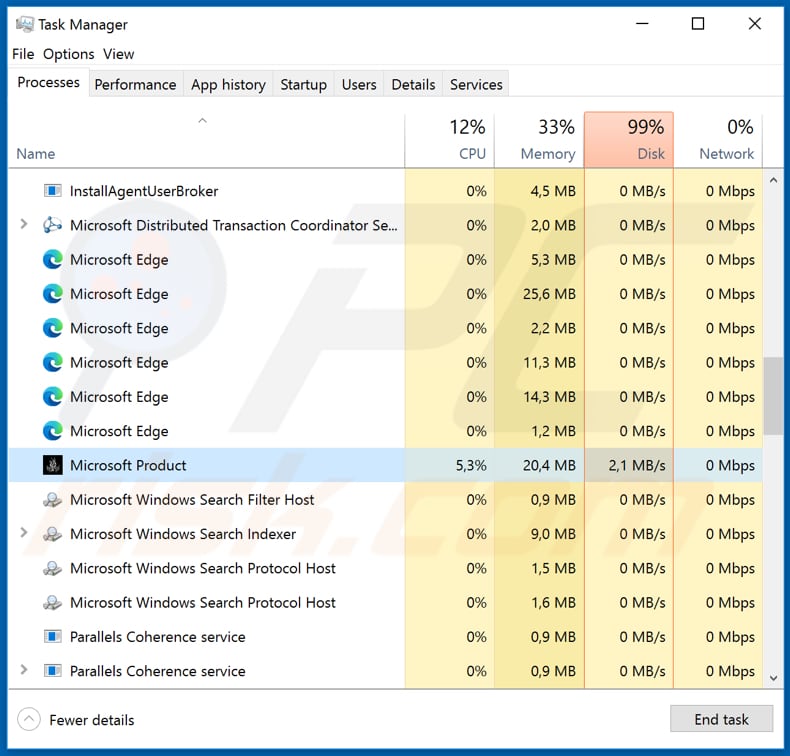The width and height of the screenshot is (790, 756).
Task: Expand the Microsoft Windows Search Indexer row
Action: 24,534
